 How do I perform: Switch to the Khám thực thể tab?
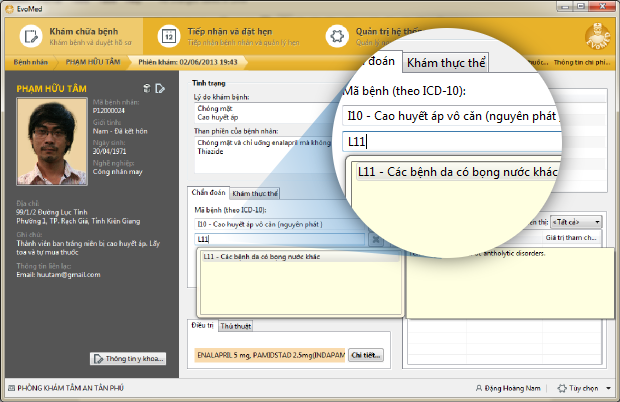pos(255,193)
